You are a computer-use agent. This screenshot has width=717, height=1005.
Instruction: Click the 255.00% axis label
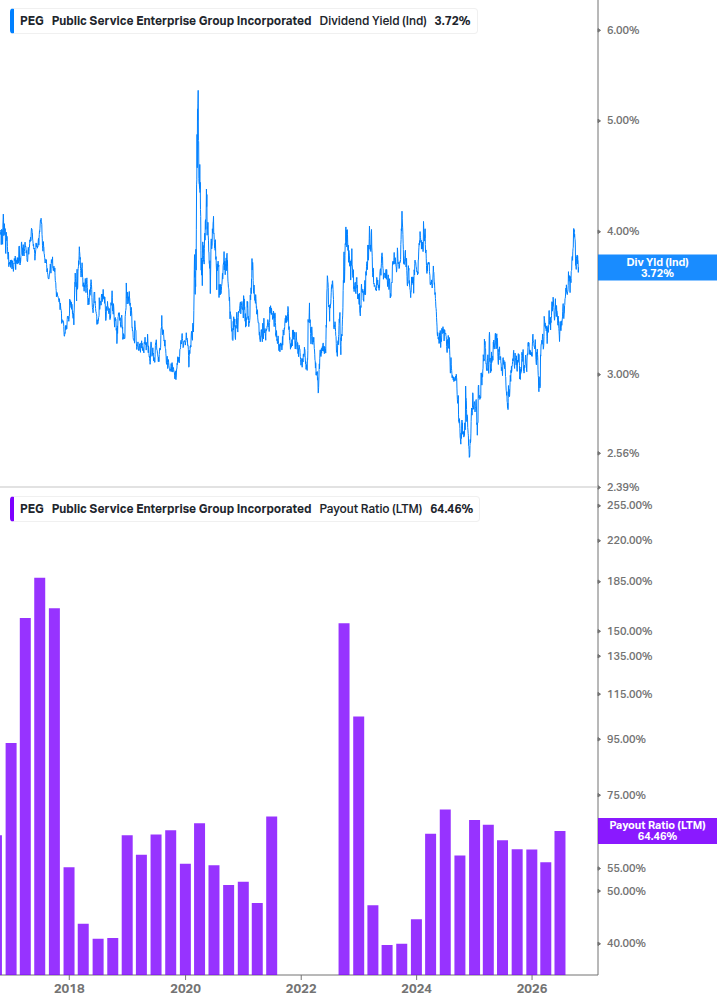(x=629, y=505)
